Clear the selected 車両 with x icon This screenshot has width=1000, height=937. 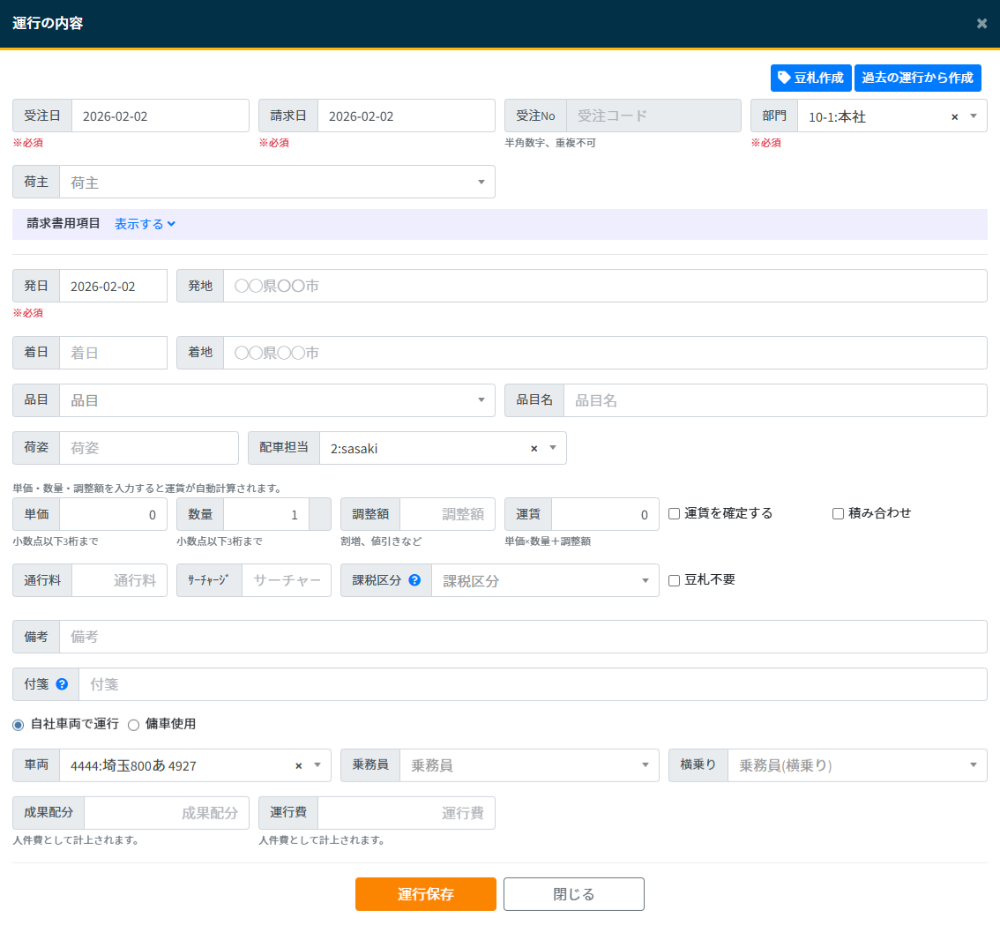click(x=298, y=766)
